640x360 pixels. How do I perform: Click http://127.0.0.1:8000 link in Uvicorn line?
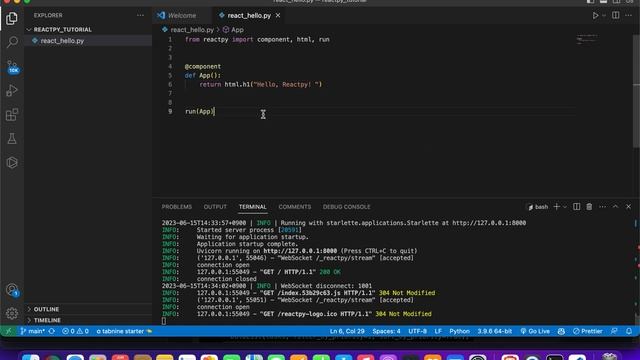300,251
